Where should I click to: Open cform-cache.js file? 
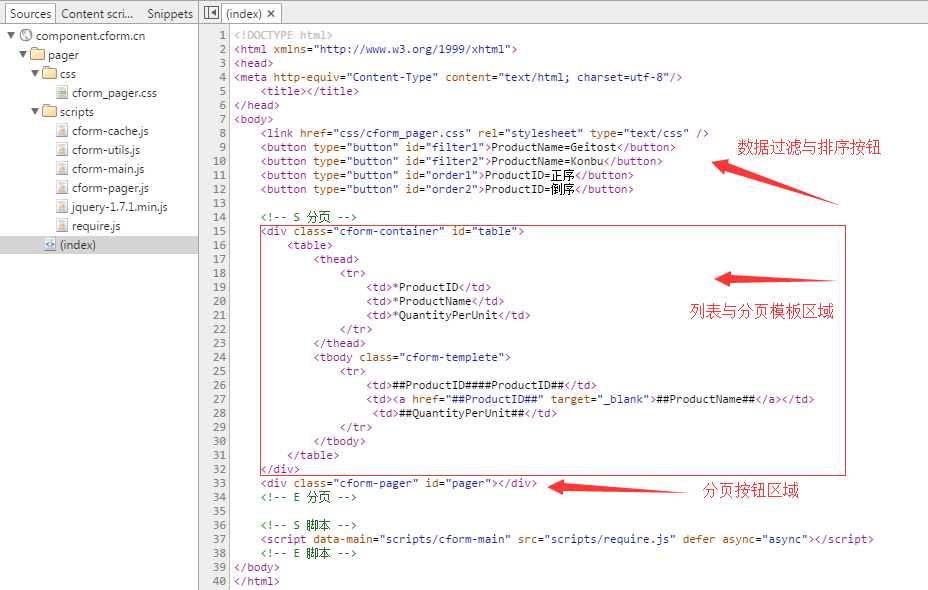110,131
